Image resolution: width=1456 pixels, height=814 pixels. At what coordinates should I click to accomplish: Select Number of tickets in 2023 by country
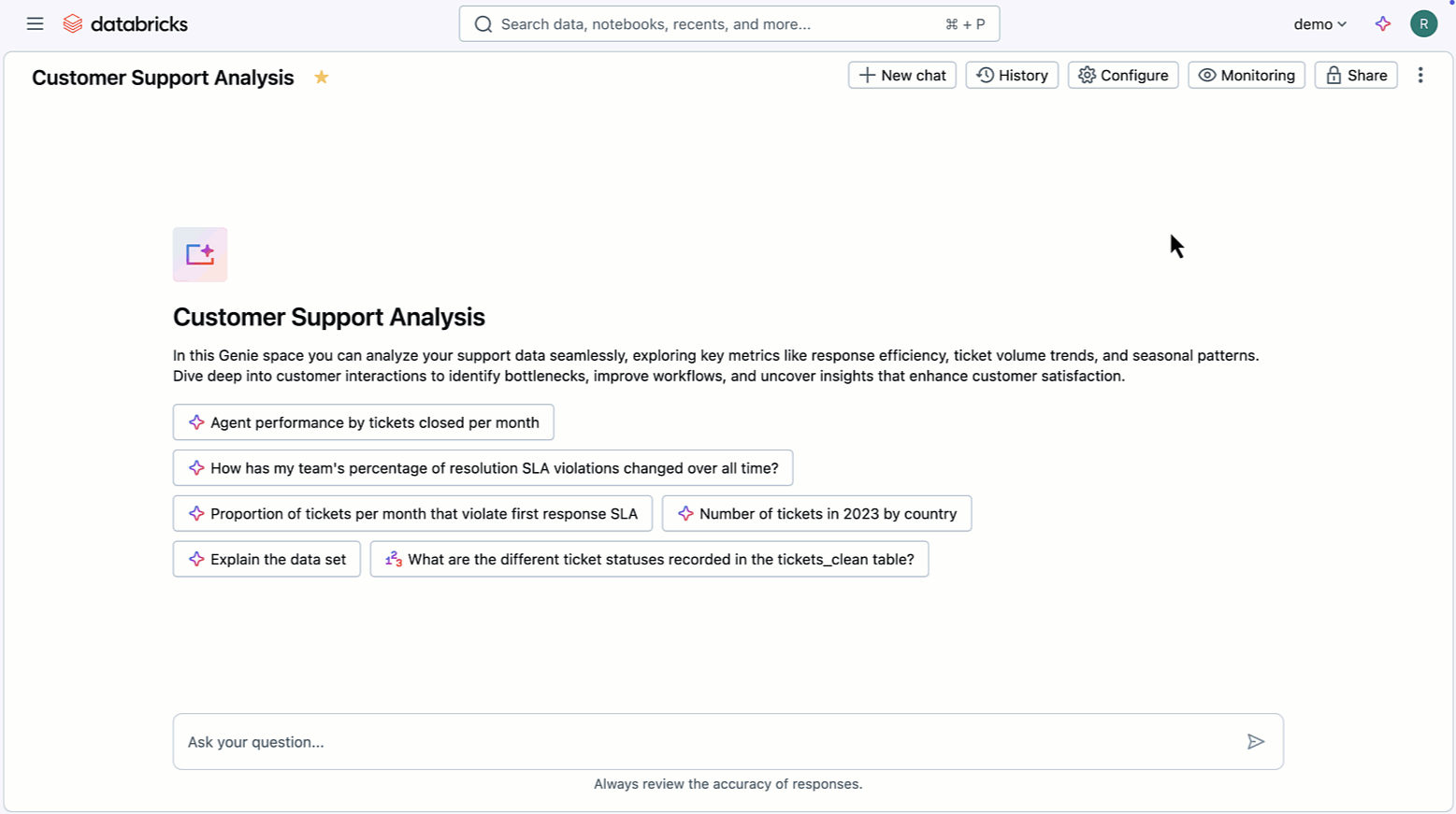[x=816, y=514]
